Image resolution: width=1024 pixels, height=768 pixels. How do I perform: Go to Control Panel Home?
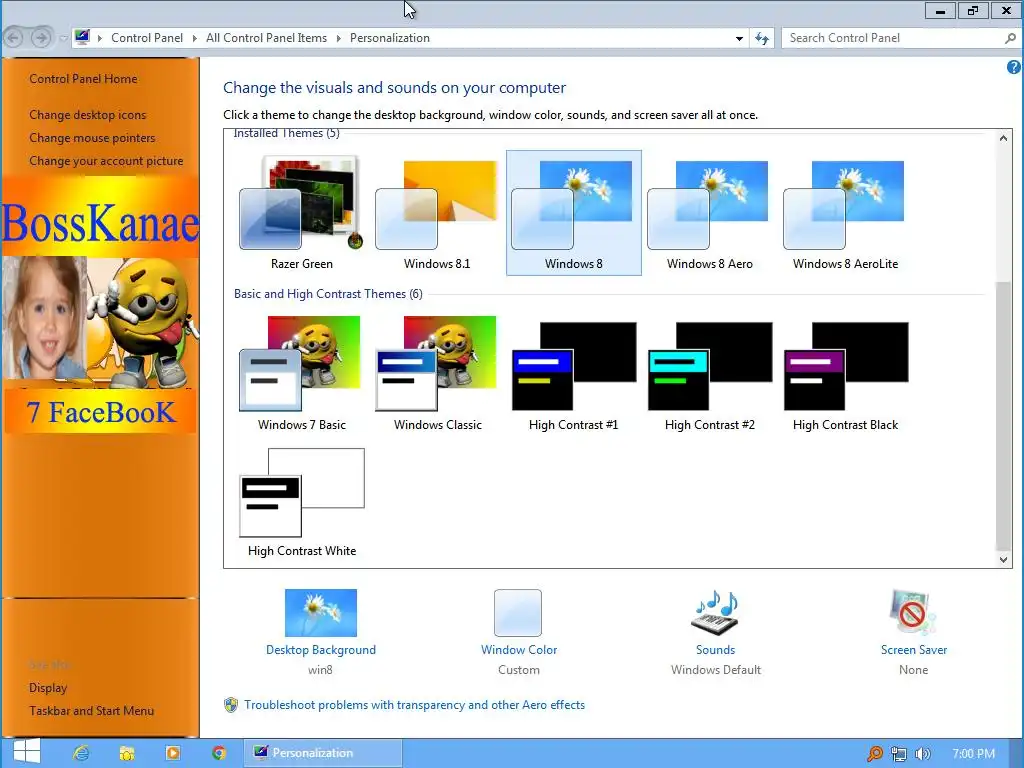[83, 79]
